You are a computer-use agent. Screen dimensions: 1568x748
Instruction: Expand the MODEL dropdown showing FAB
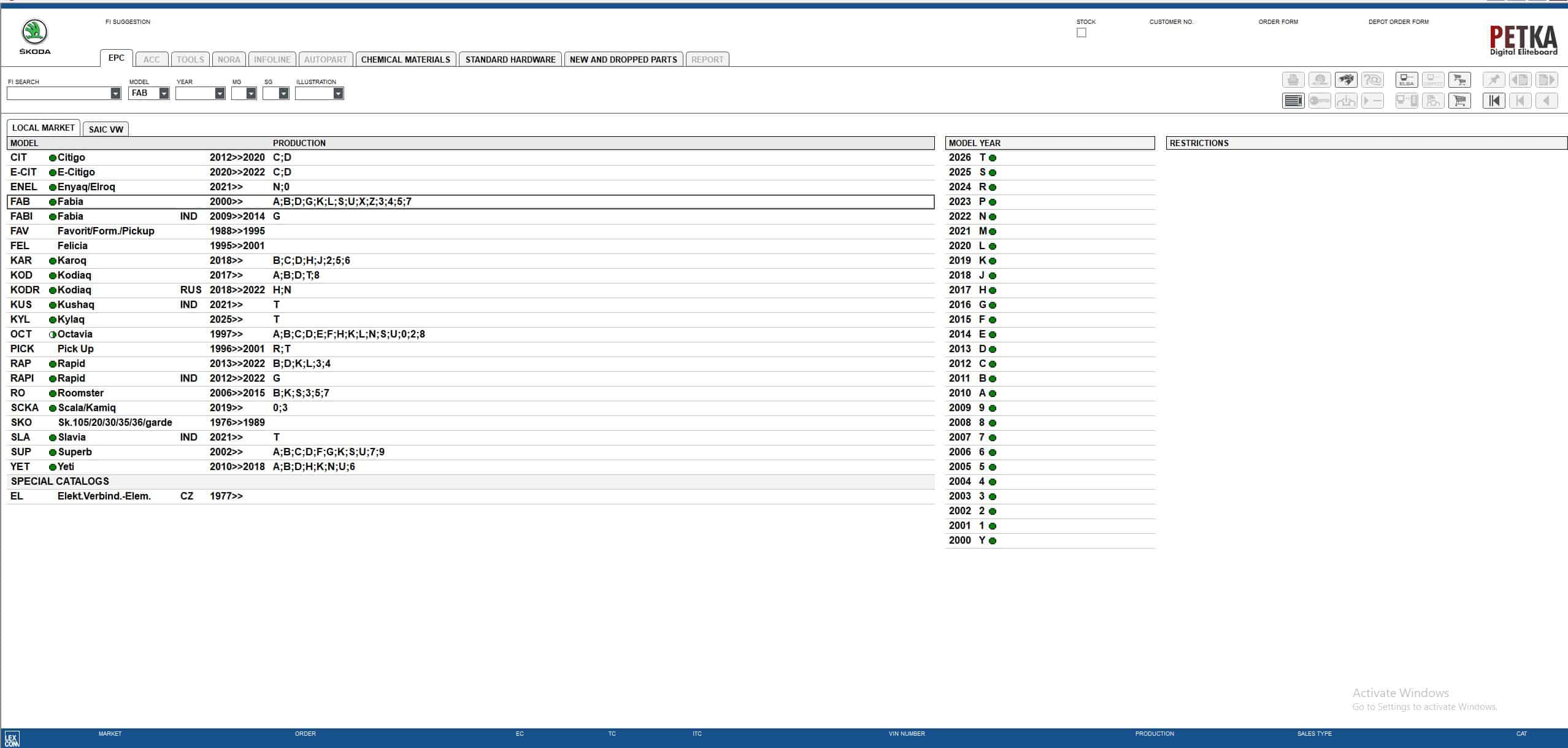[x=164, y=93]
